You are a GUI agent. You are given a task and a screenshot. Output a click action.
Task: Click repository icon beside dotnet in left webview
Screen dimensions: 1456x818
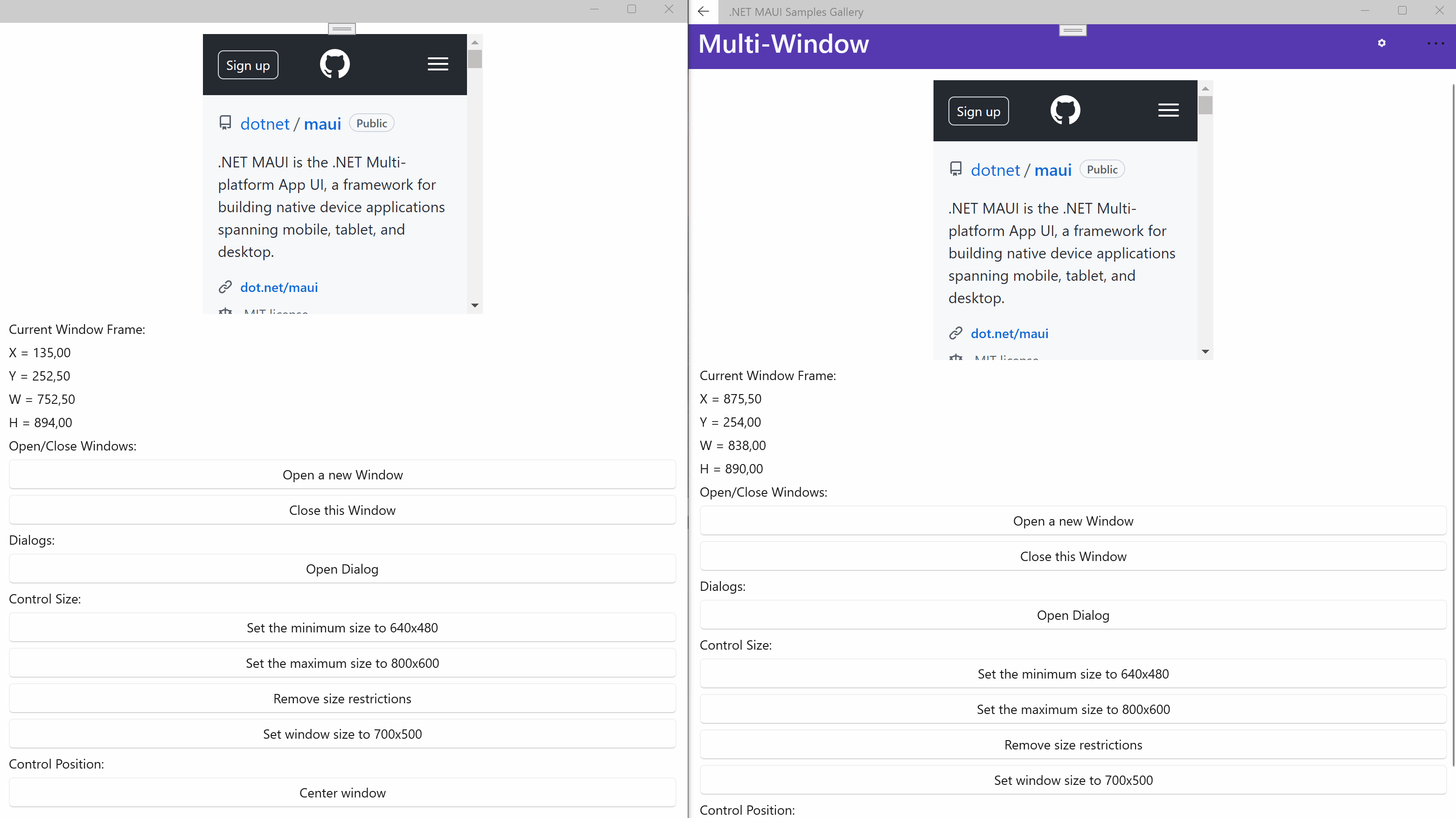225,123
